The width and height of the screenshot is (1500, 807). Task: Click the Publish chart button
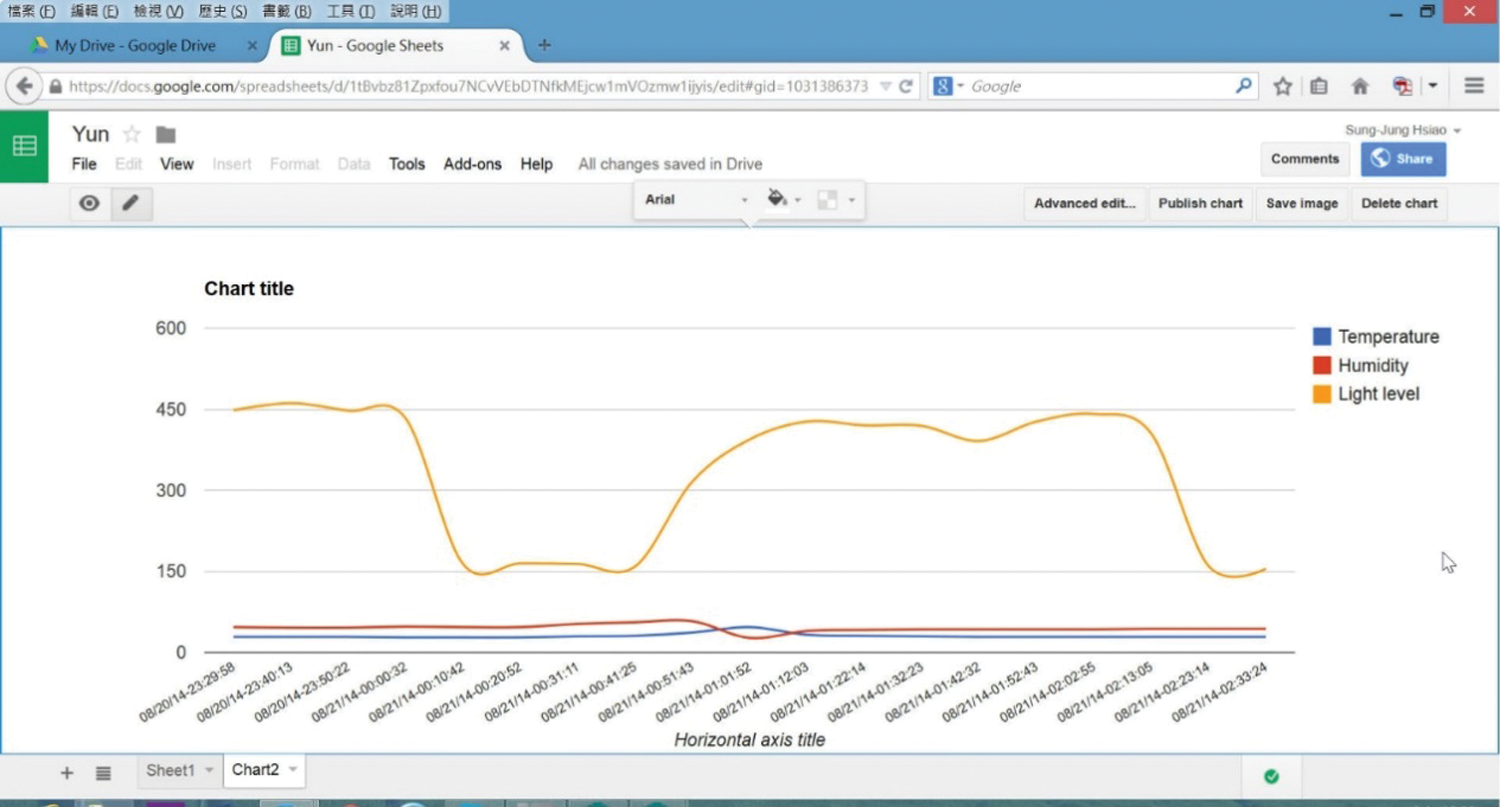coord(1200,203)
